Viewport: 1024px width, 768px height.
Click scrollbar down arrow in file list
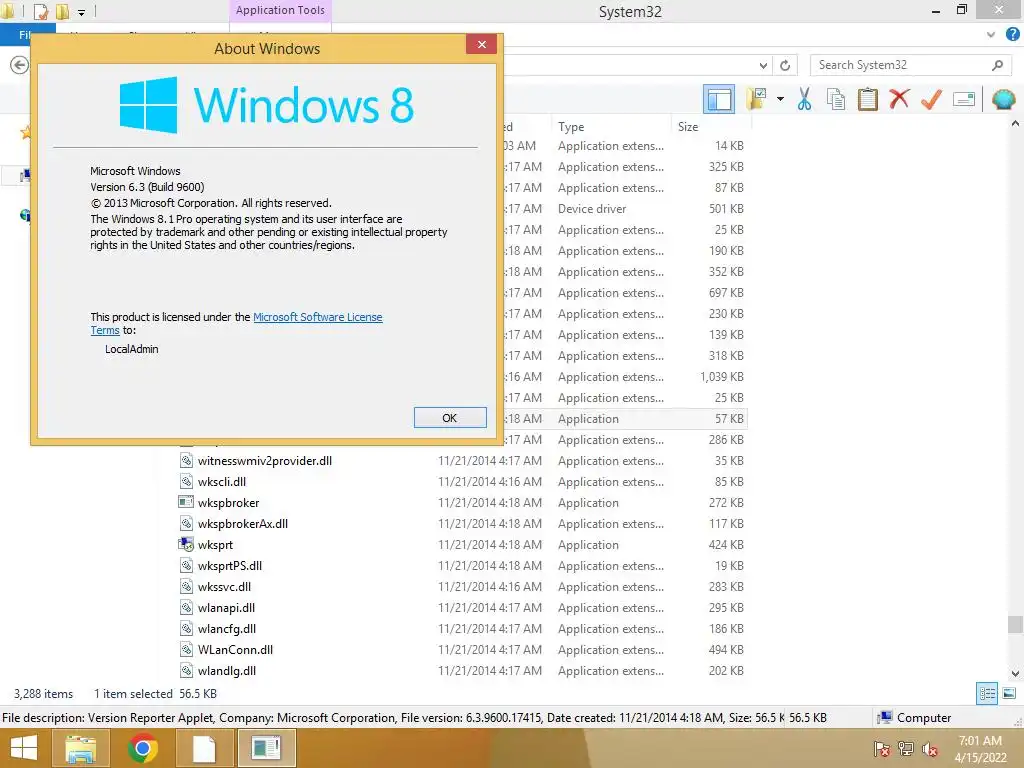pyautogui.click(x=1015, y=673)
